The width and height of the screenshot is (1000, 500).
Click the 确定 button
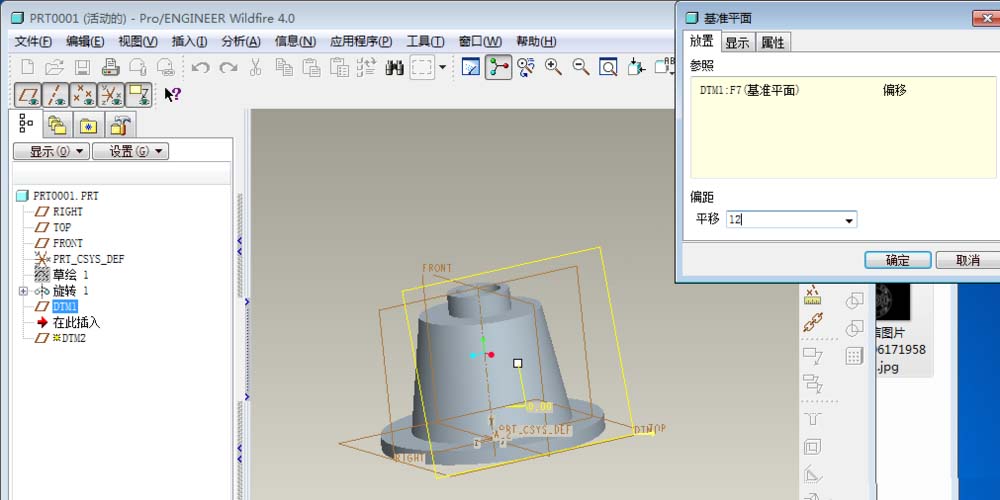pyautogui.click(x=897, y=260)
